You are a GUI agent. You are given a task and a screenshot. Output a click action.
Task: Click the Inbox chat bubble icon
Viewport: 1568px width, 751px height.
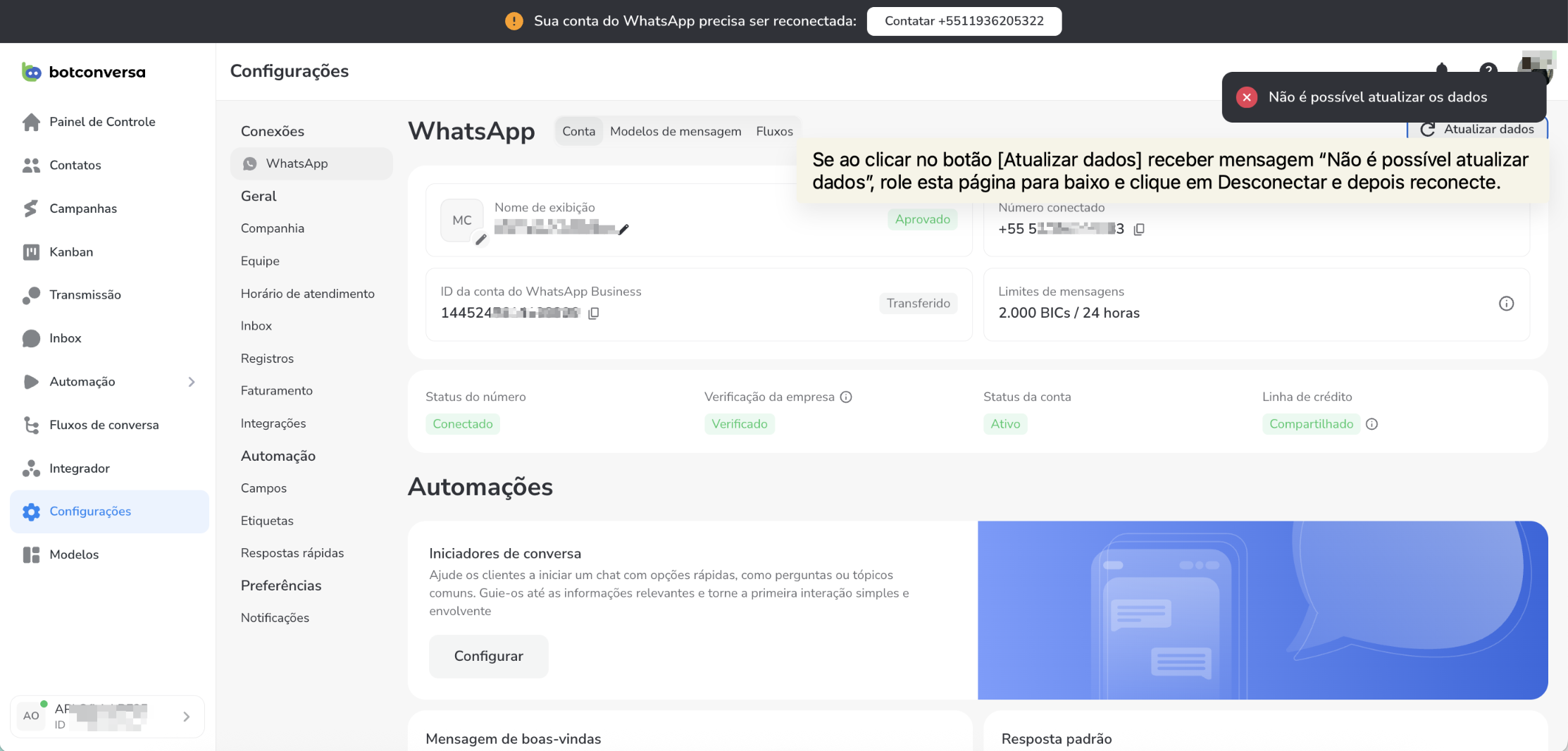[31, 338]
